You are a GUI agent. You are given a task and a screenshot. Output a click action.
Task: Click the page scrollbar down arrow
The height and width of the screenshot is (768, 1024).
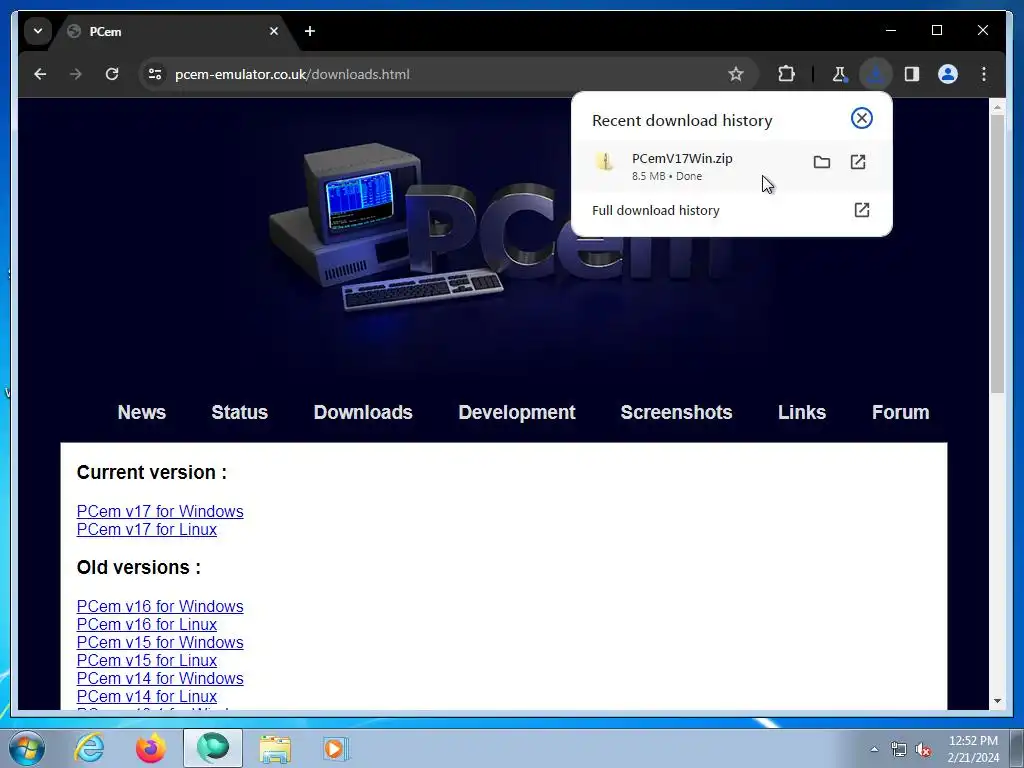coord(997,701)
